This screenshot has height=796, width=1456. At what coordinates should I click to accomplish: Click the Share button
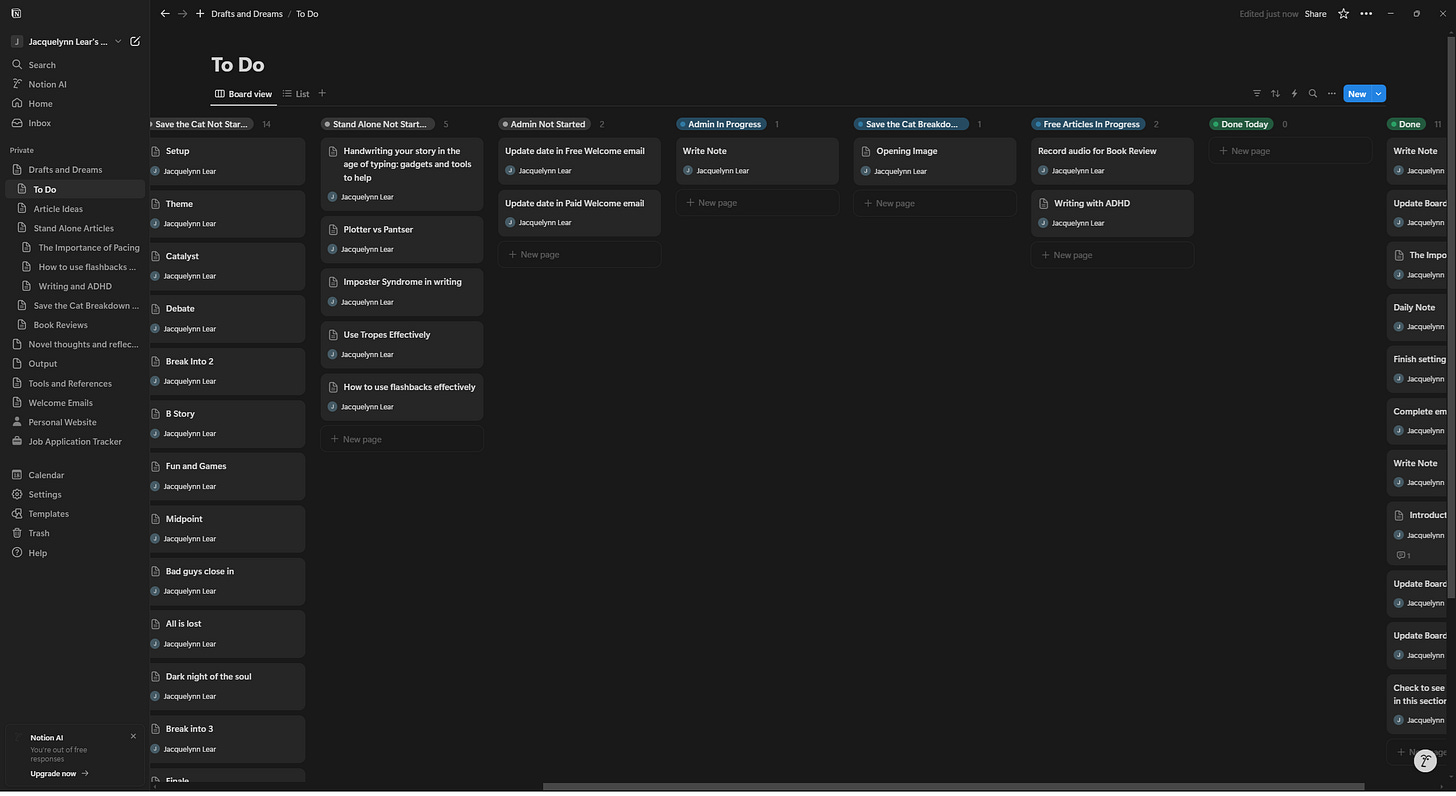(x=1315, y=14)
